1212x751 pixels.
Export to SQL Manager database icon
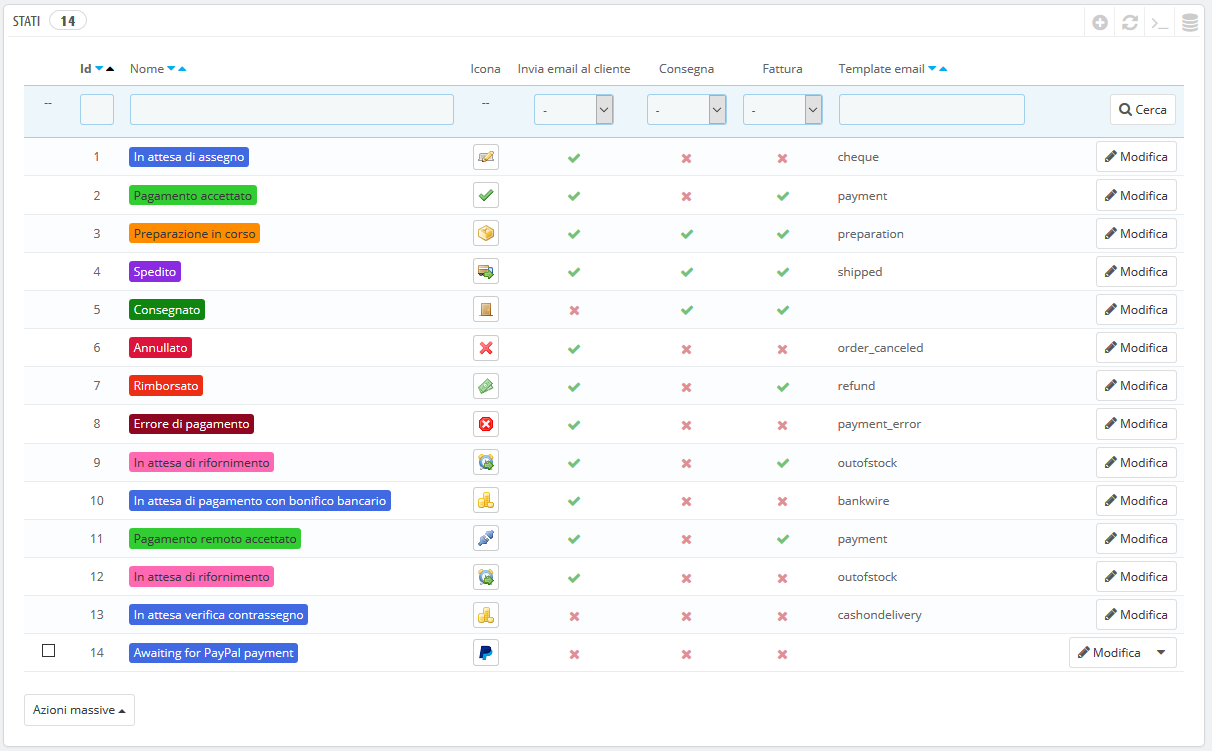[x=1190, y=22]
